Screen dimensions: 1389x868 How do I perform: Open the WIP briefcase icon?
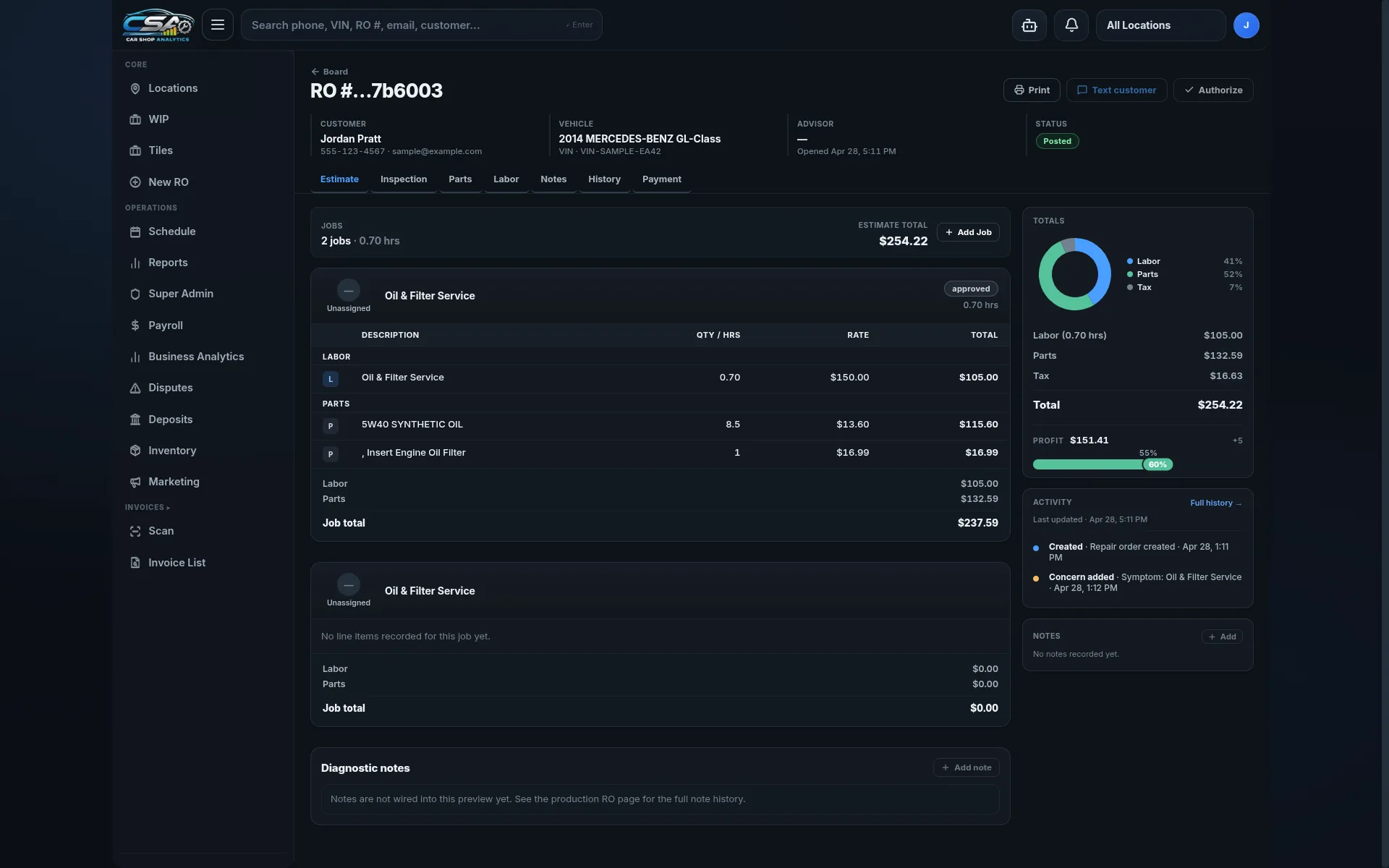(x=135, y=119)
